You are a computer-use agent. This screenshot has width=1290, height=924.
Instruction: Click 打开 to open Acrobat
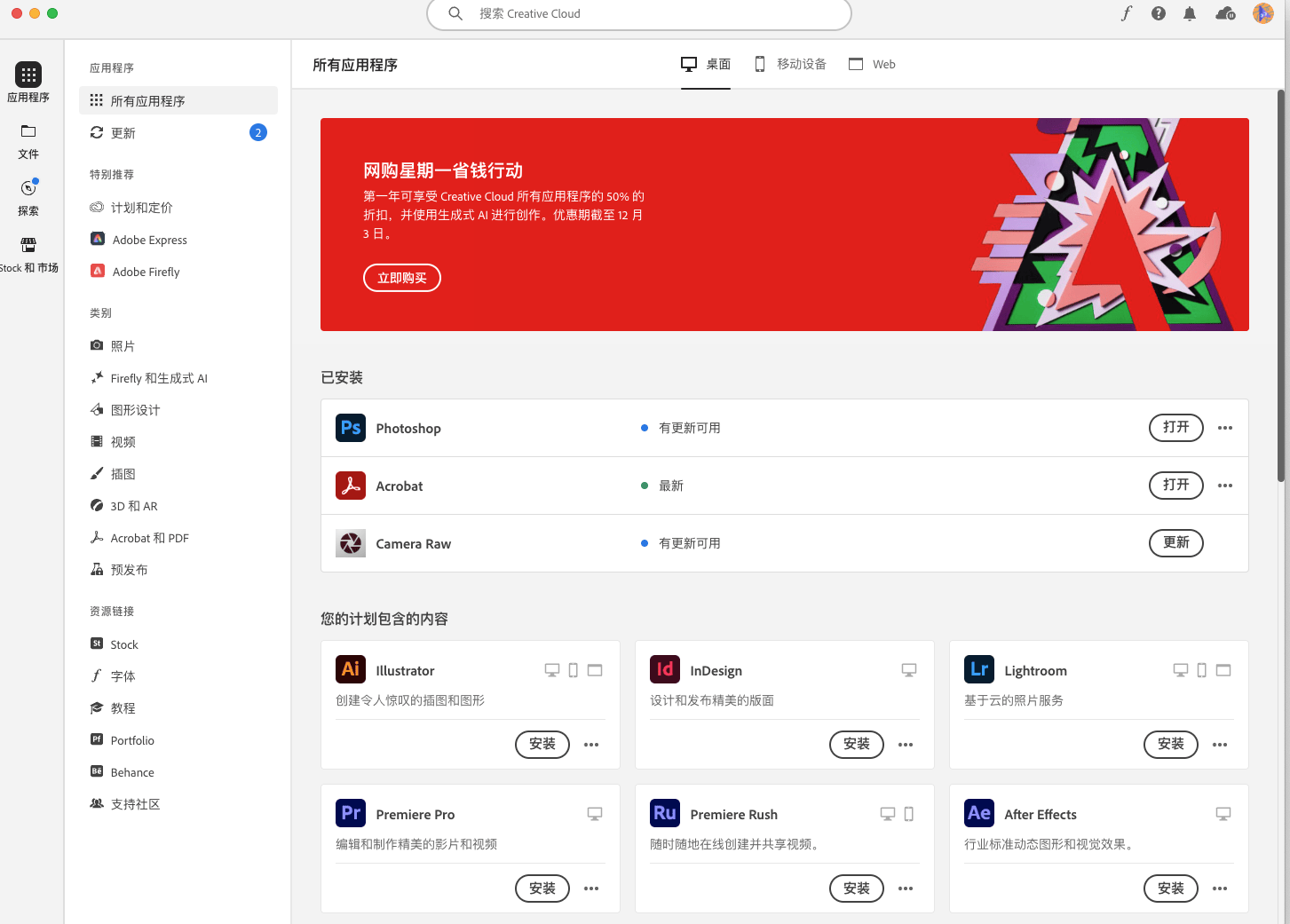click(x=1176, y=486)
